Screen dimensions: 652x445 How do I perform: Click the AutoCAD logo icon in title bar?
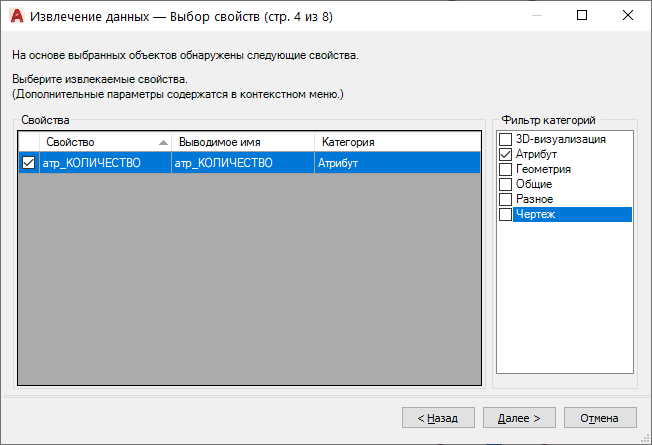(x=17, y=16)
